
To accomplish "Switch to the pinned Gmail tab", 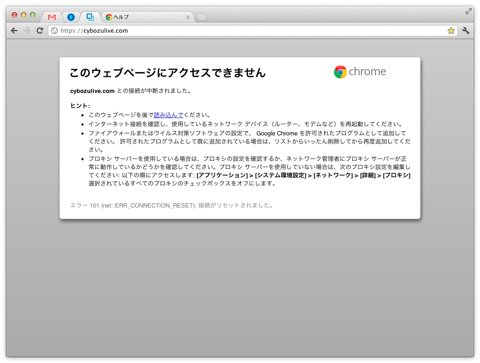I will [52, 17].
